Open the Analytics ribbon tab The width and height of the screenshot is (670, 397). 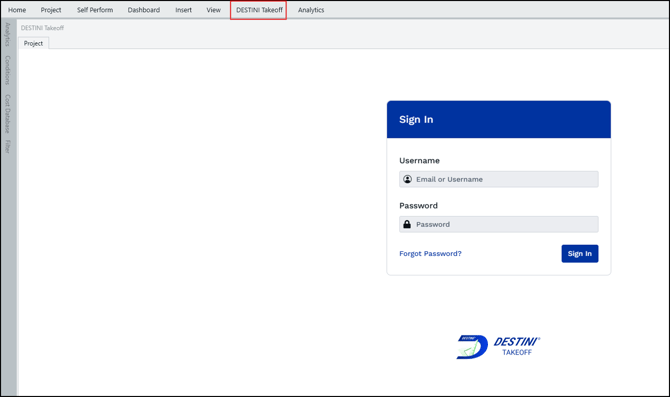coord(311,10)
